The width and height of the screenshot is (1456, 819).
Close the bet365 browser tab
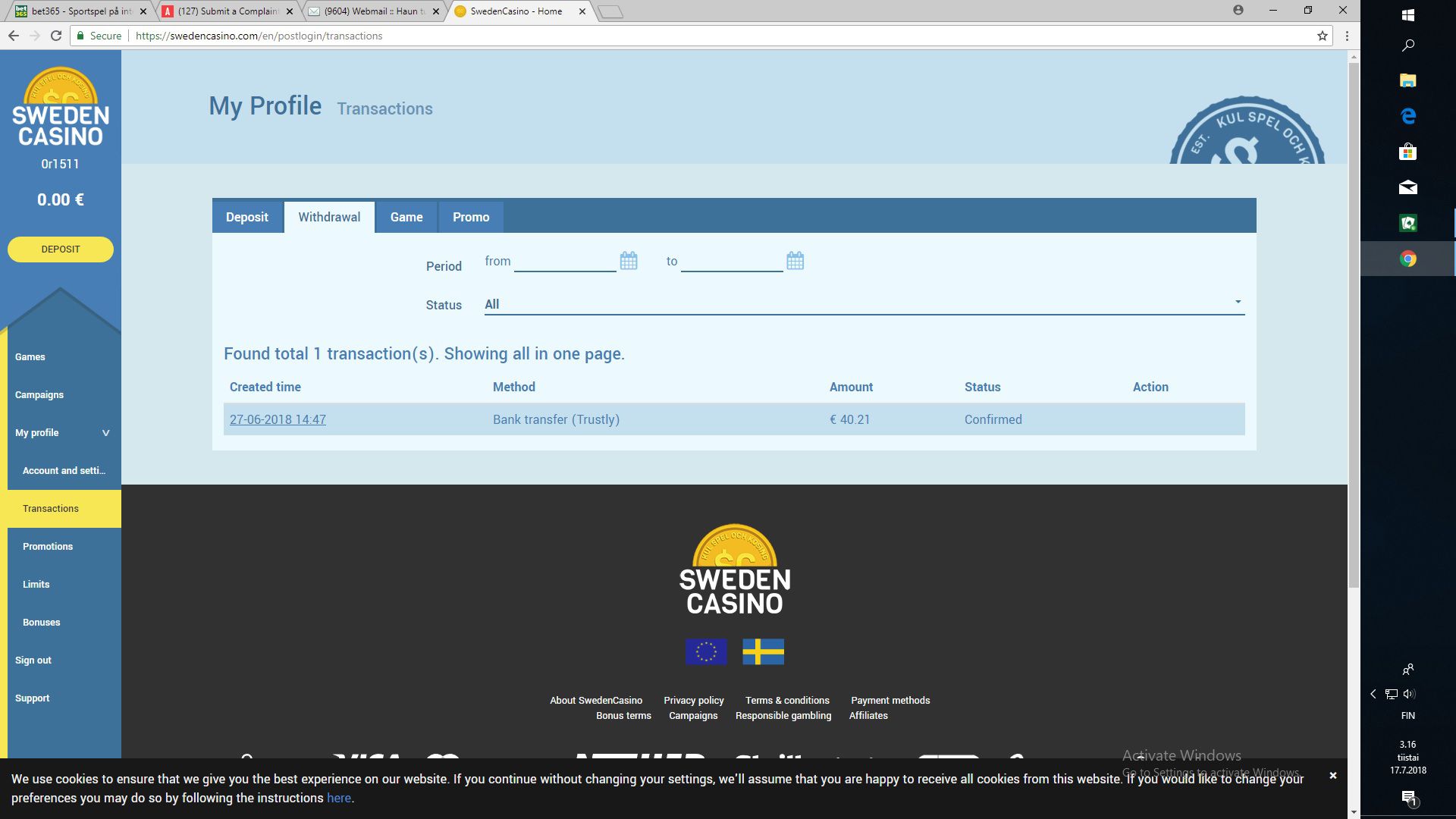tap(143, 11)
